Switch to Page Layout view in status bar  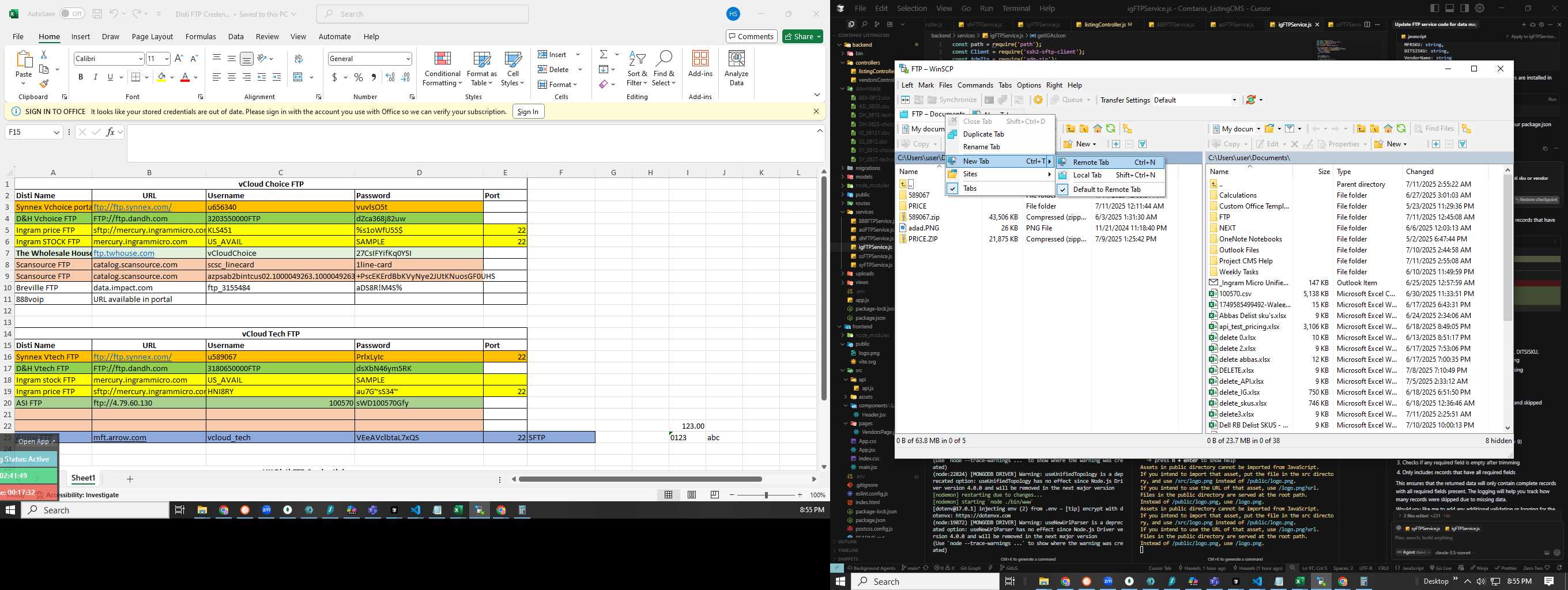692,495
